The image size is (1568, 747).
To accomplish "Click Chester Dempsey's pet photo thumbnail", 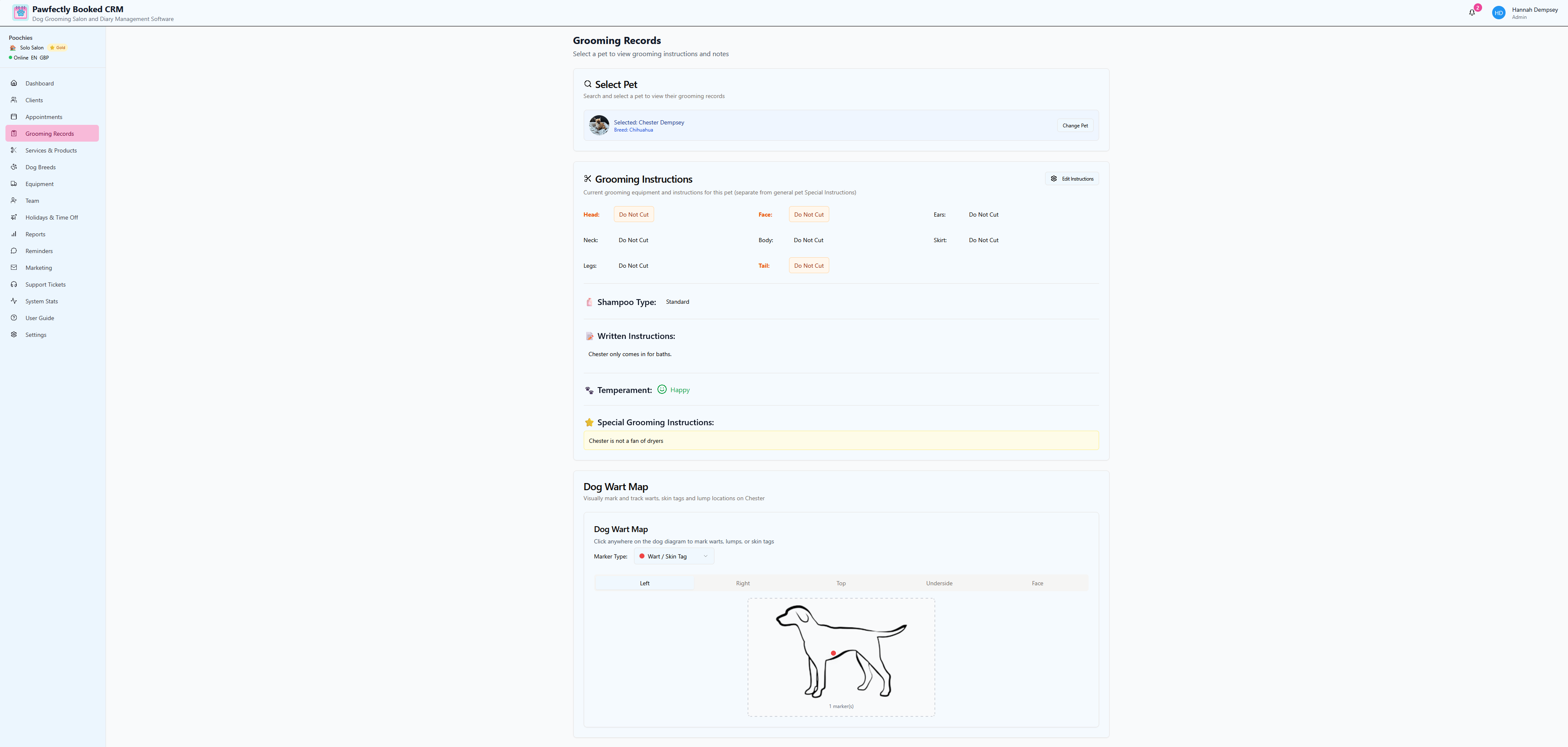I will click(x=599, y=125).
